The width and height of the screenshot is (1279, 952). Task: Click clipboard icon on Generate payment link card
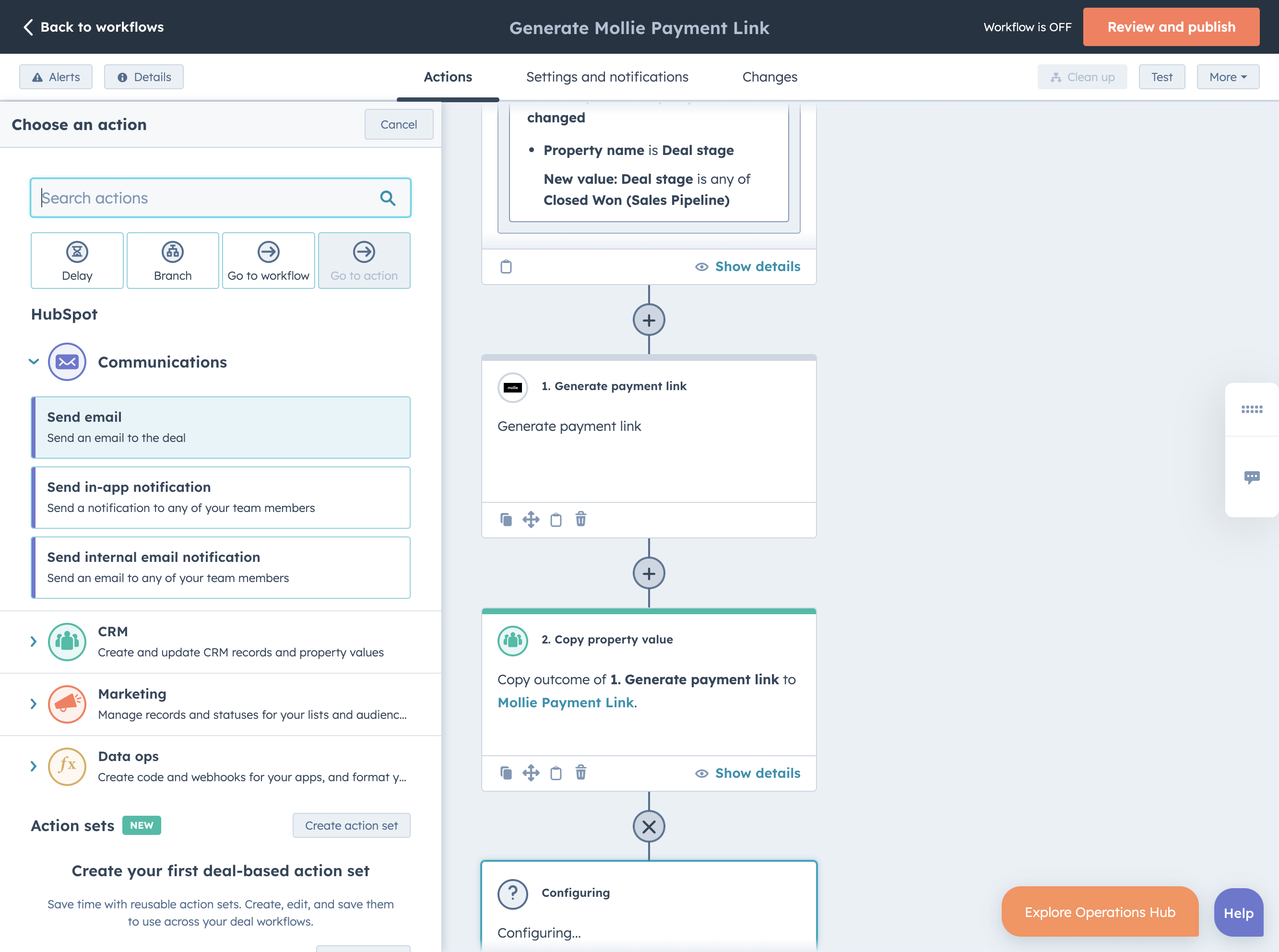556,519
